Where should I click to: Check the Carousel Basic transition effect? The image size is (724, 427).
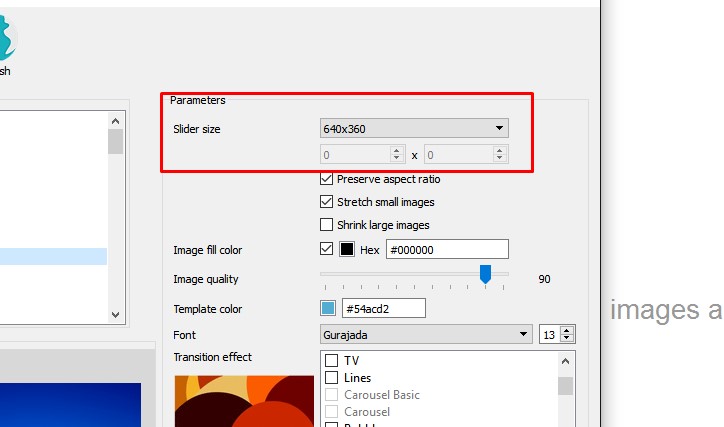tap(332, 395)
